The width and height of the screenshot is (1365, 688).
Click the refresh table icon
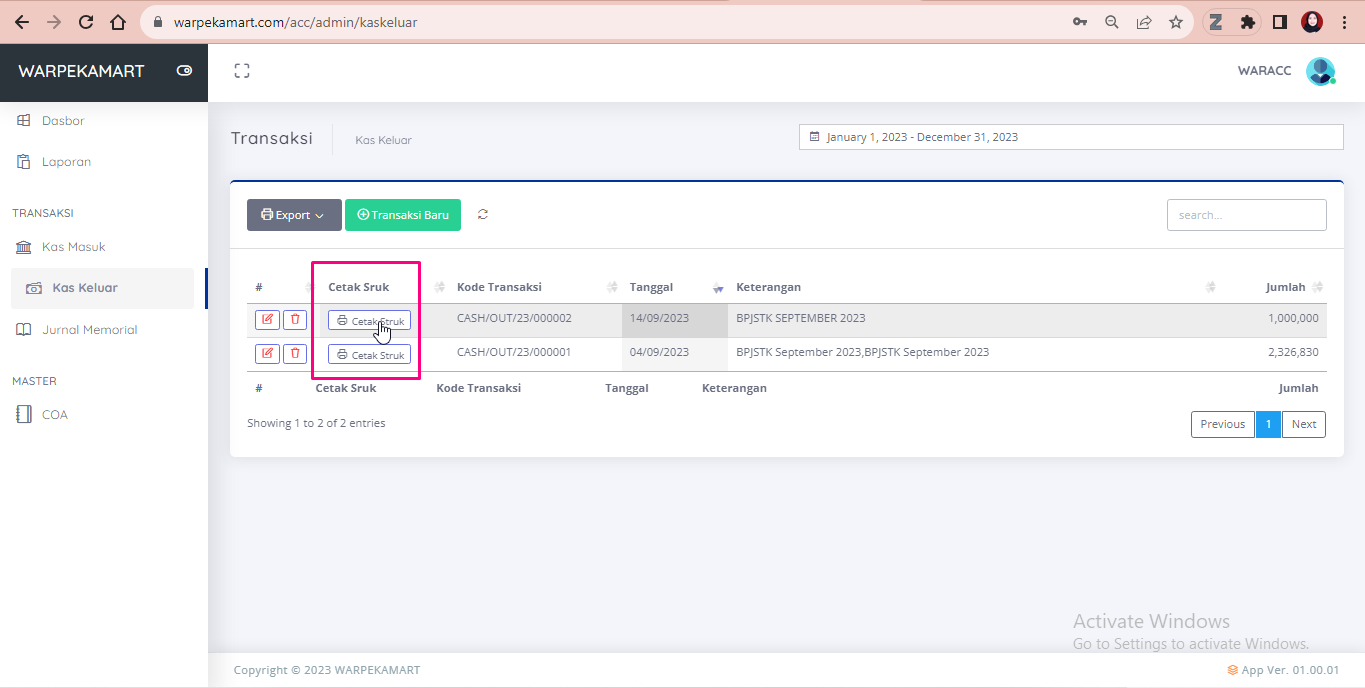(483, 214)
